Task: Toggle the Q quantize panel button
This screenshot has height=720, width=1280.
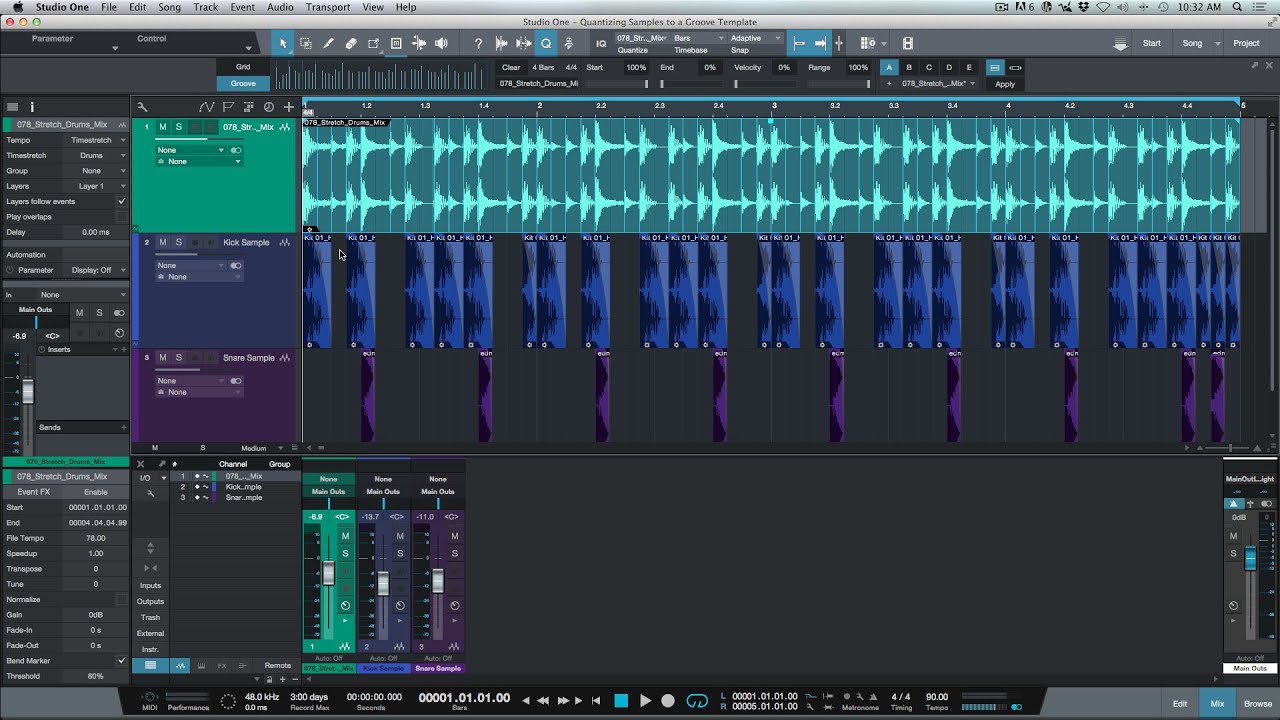Action: pos(546,43)
